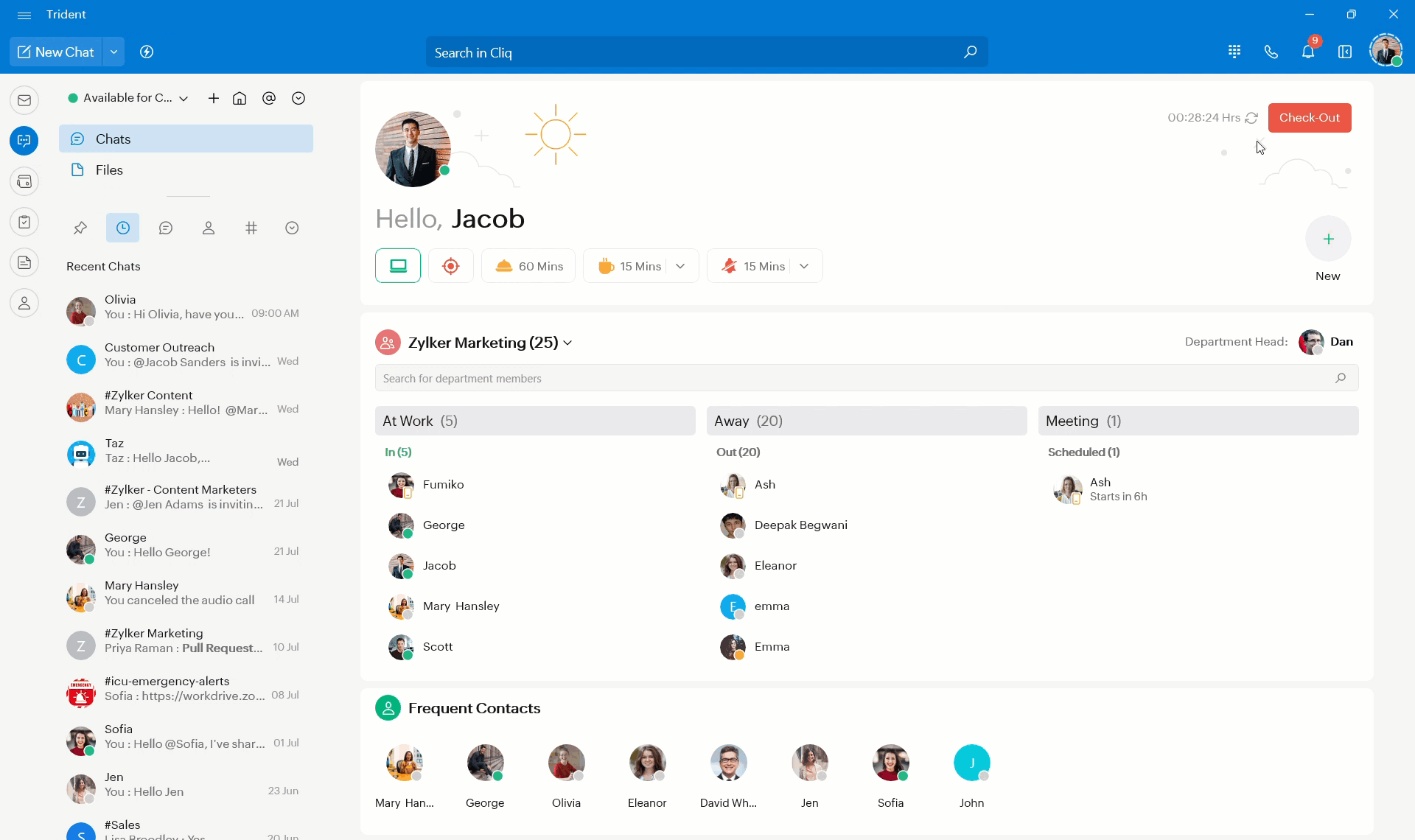Select the pinned chats pin icon

80,228
